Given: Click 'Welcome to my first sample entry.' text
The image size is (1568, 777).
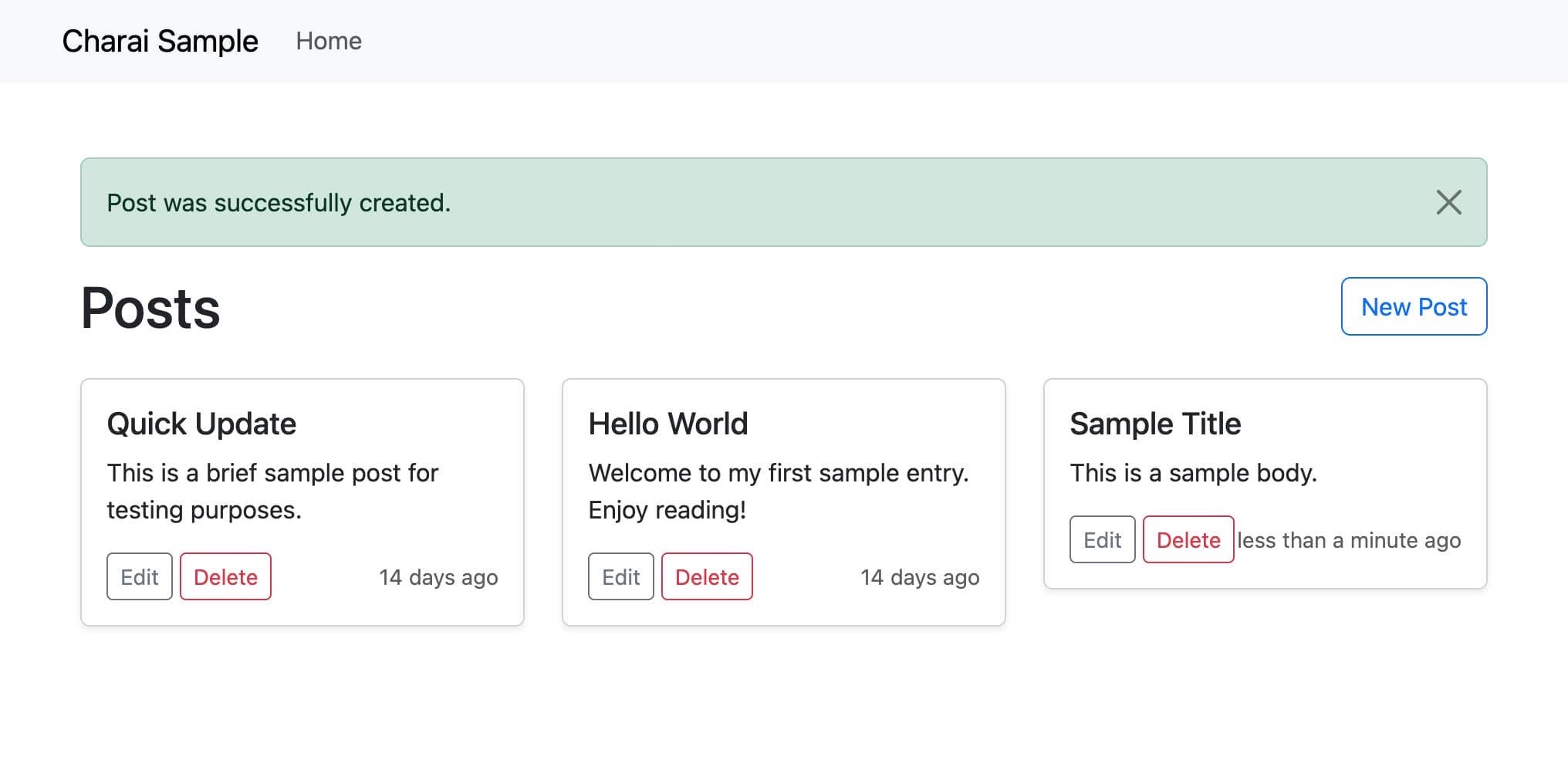Looking at the screenshot, I should (x=779, y=472).
